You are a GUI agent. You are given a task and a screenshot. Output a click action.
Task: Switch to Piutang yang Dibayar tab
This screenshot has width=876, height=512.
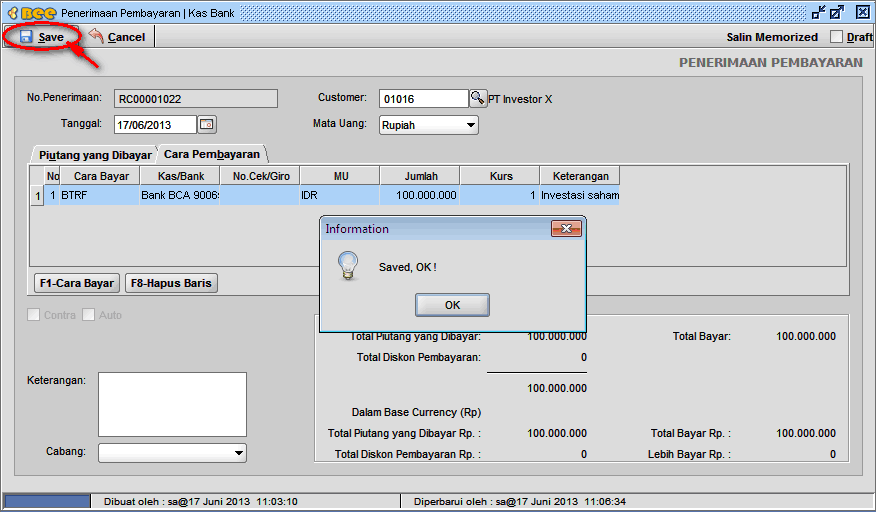coord(95,155)
